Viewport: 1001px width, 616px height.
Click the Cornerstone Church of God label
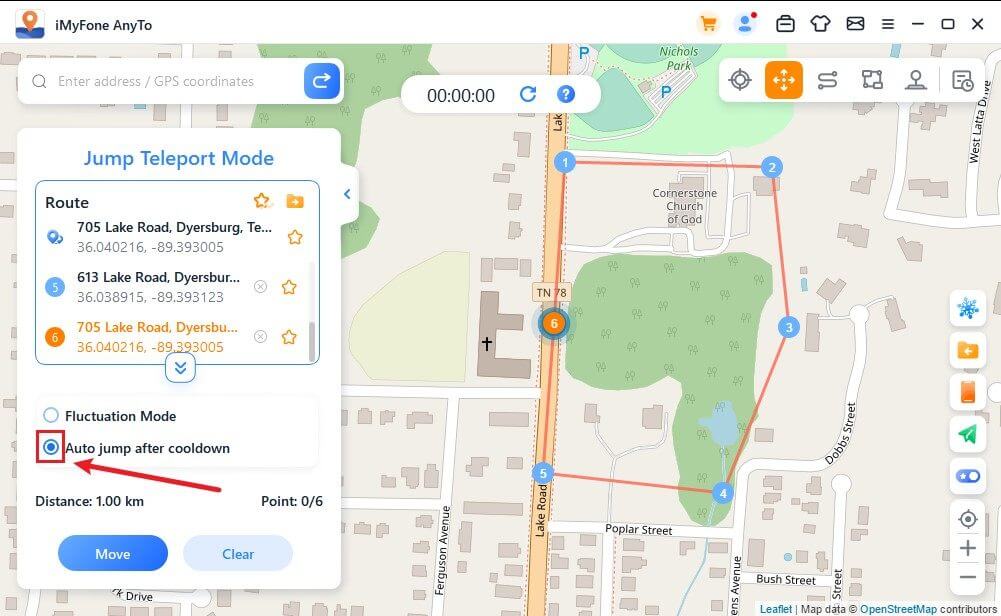684,206
